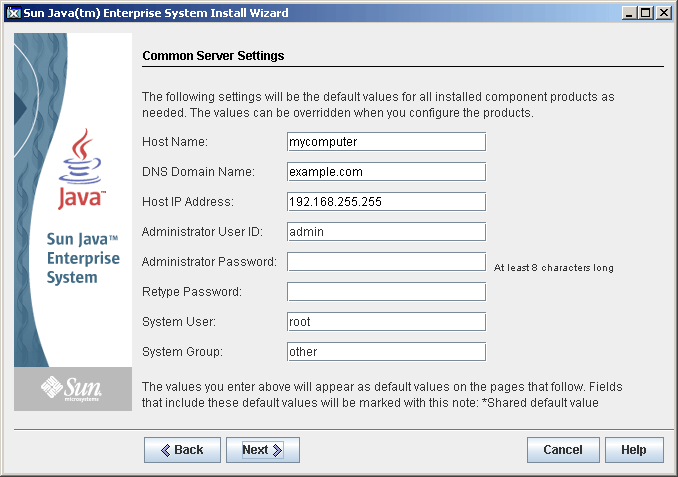Click the 'Host Name:' label
Screen dimensions: 678x477
pos(175,142)
